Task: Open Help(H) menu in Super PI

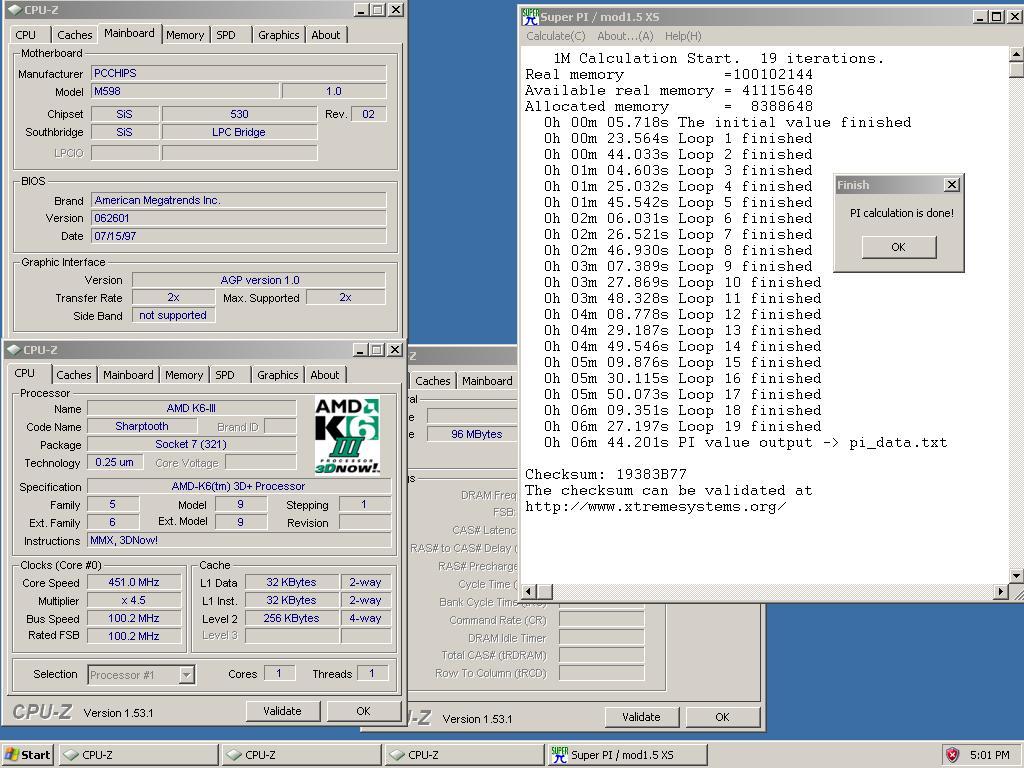Action: (683, 36)
